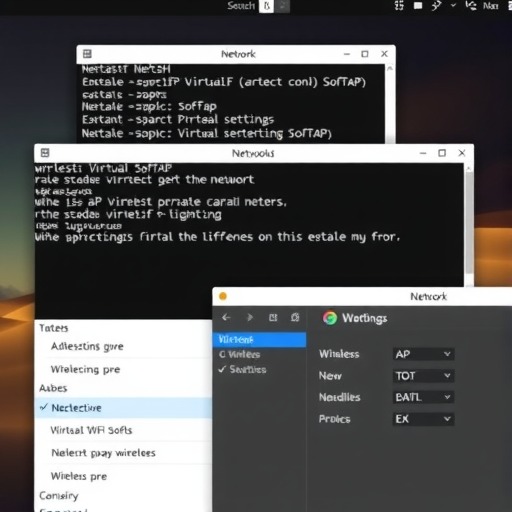
Task: Click the white square tray icon
Action: click(x=418, y=6)
